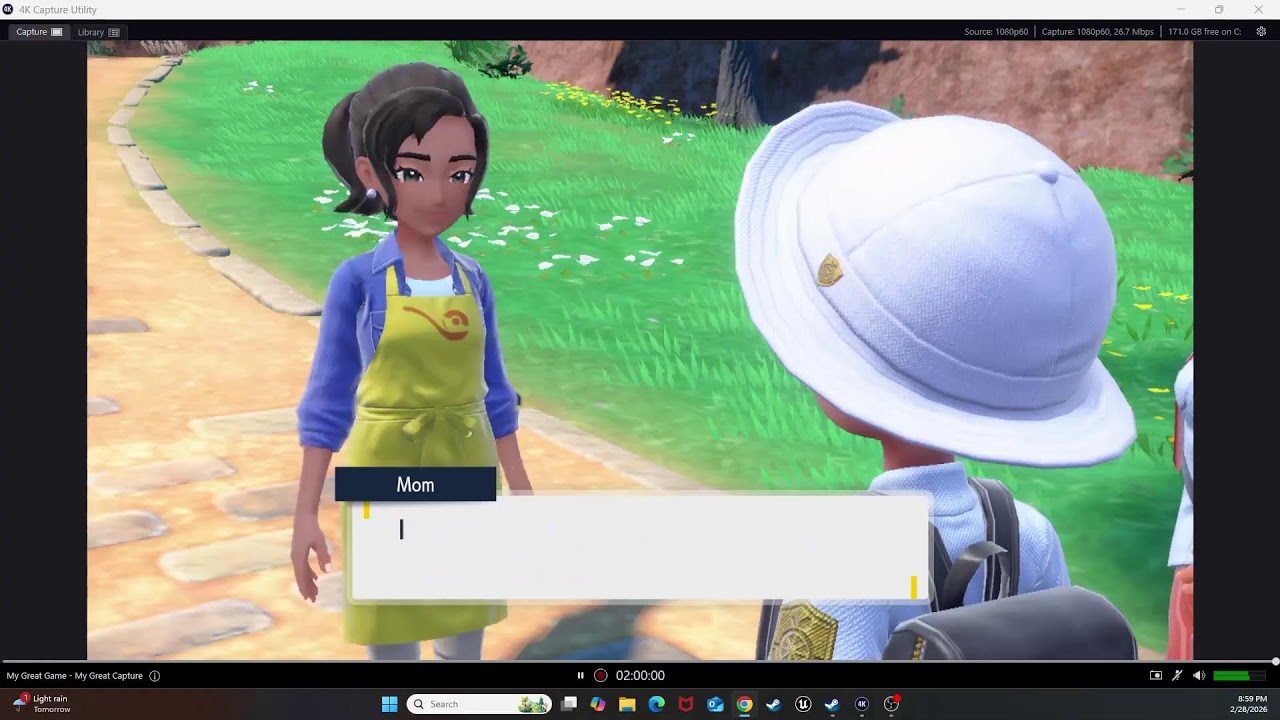
Task: Toggle the muted microphone icon
Action: (x=1178, y=676)
